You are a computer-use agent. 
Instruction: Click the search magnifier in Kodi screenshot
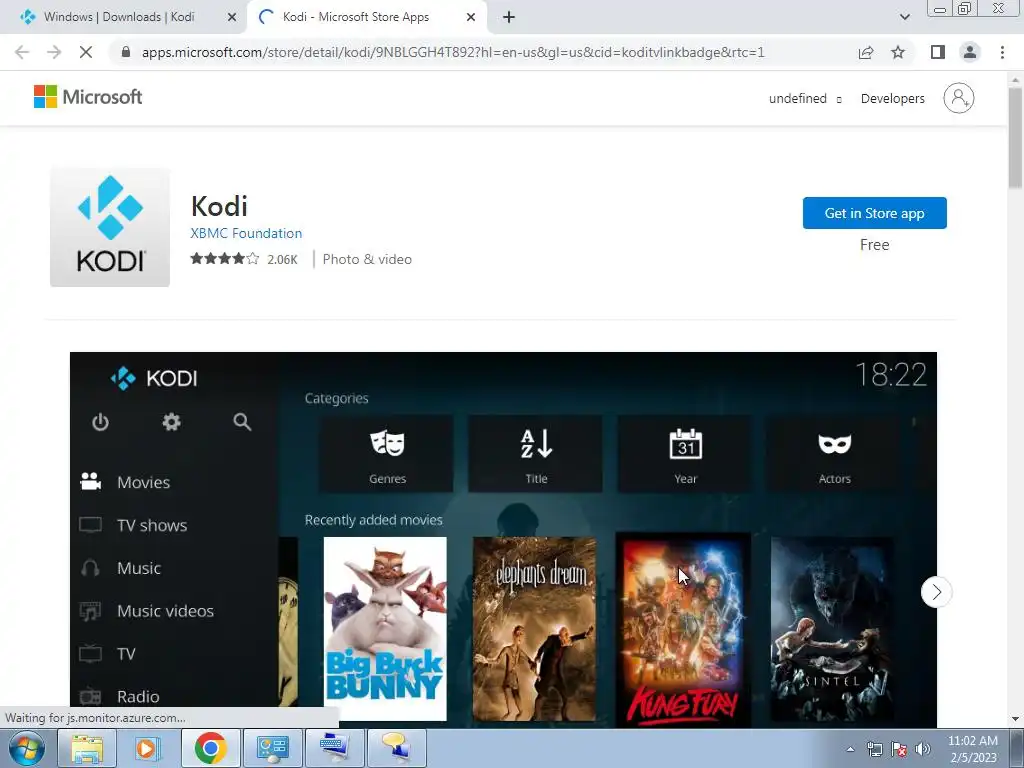coord(242,422)
